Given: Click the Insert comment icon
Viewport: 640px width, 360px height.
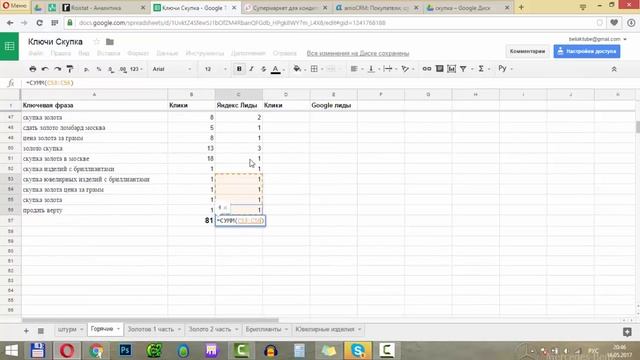Looking at the screenshot, I should 439,69.
